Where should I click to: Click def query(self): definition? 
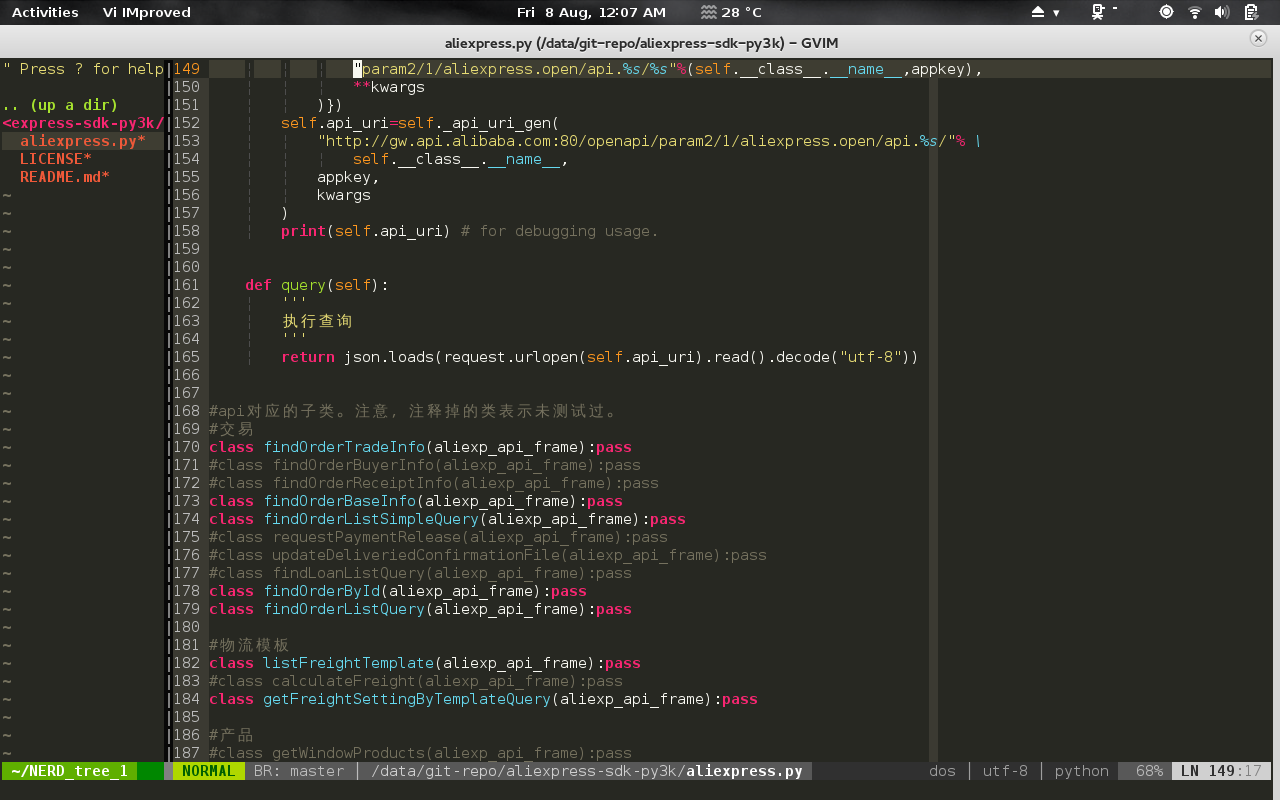tap(317, 285)
